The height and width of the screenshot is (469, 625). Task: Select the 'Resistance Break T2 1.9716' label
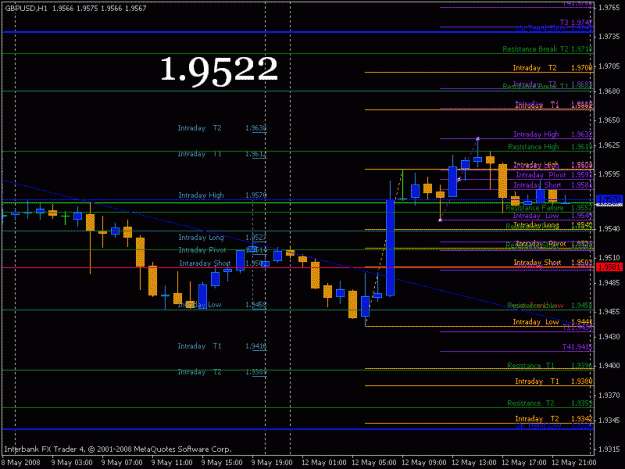tap(547, 49)
